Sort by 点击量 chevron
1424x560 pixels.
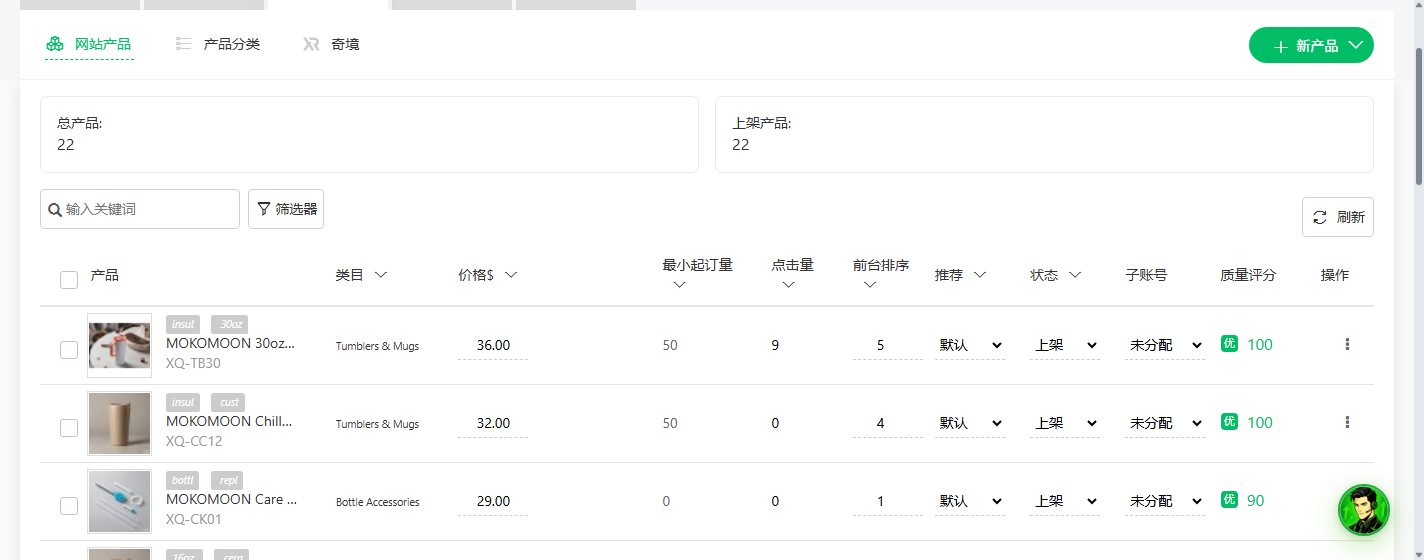point(788,285)
